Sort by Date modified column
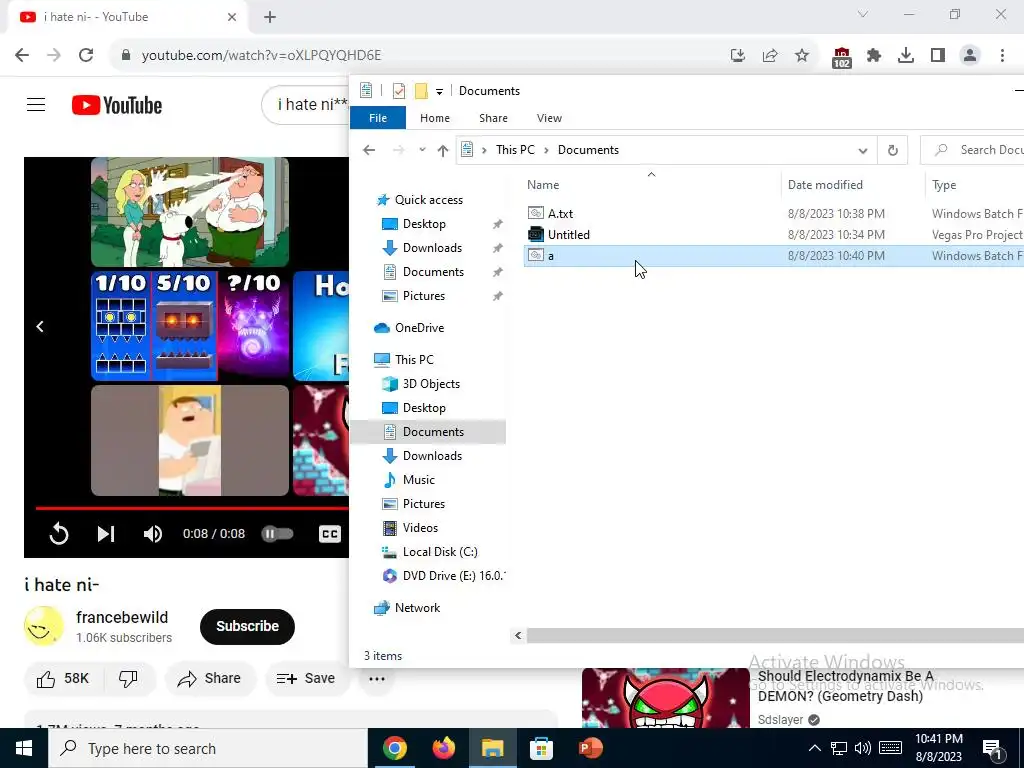 tap(825, 185)
